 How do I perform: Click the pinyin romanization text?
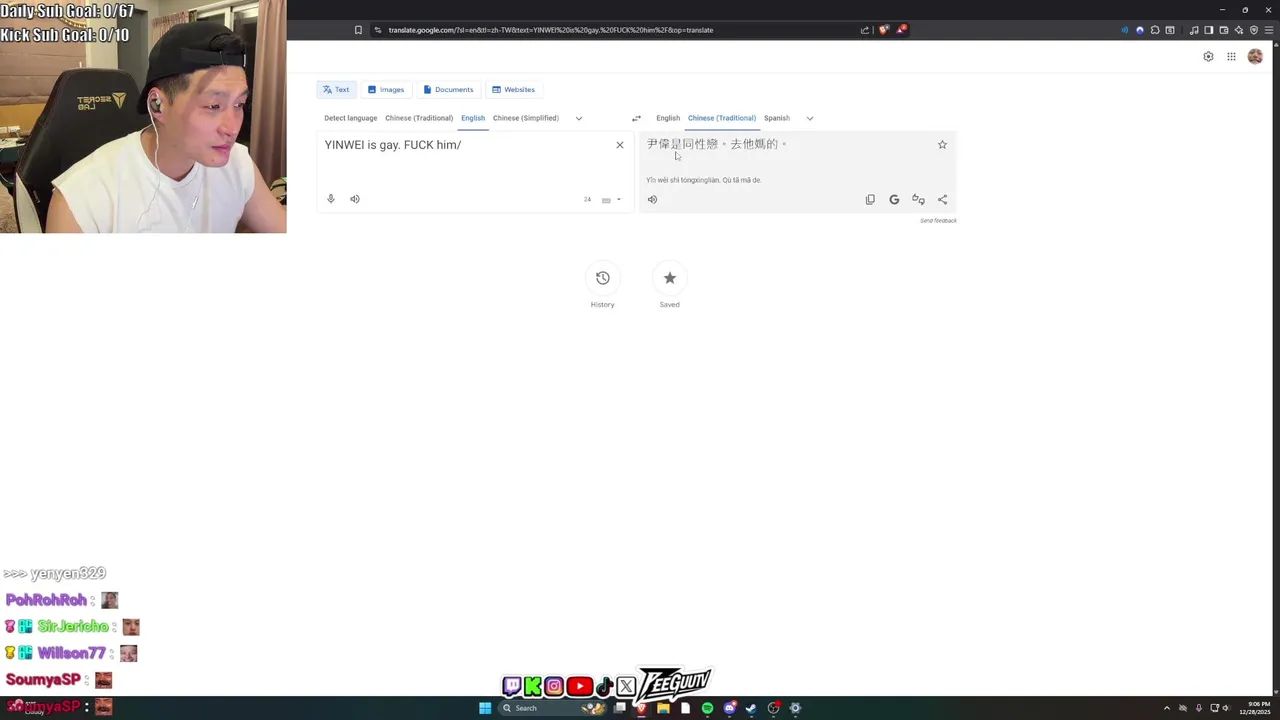tap(704, 180)
